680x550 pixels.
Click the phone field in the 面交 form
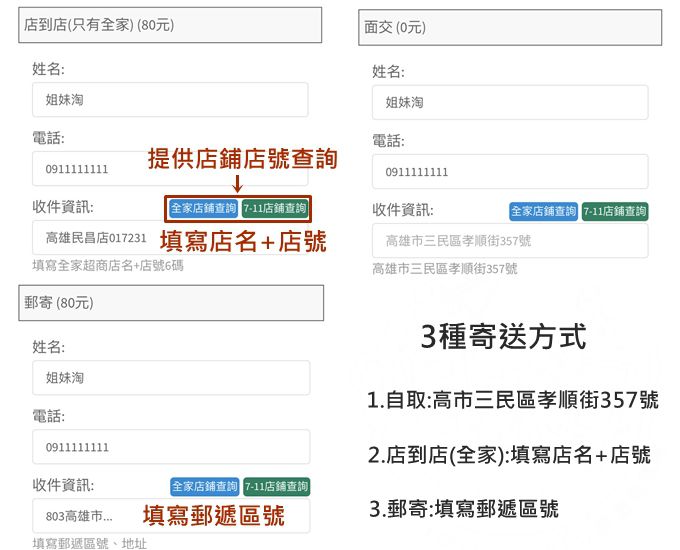pyautogui.click(x=510, y=172)
